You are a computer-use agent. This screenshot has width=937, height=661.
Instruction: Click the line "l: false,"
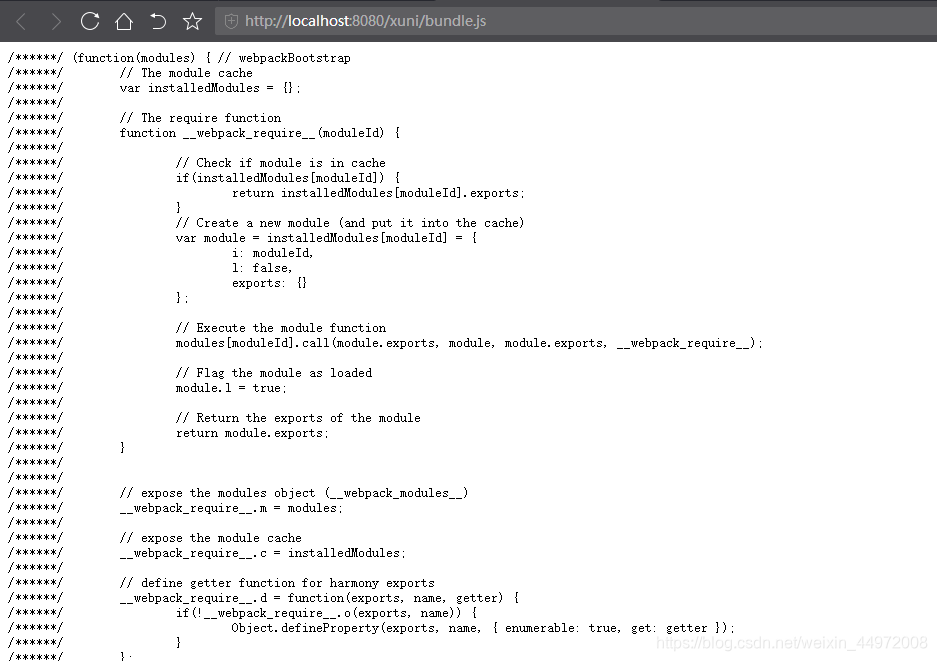(262, 268)
